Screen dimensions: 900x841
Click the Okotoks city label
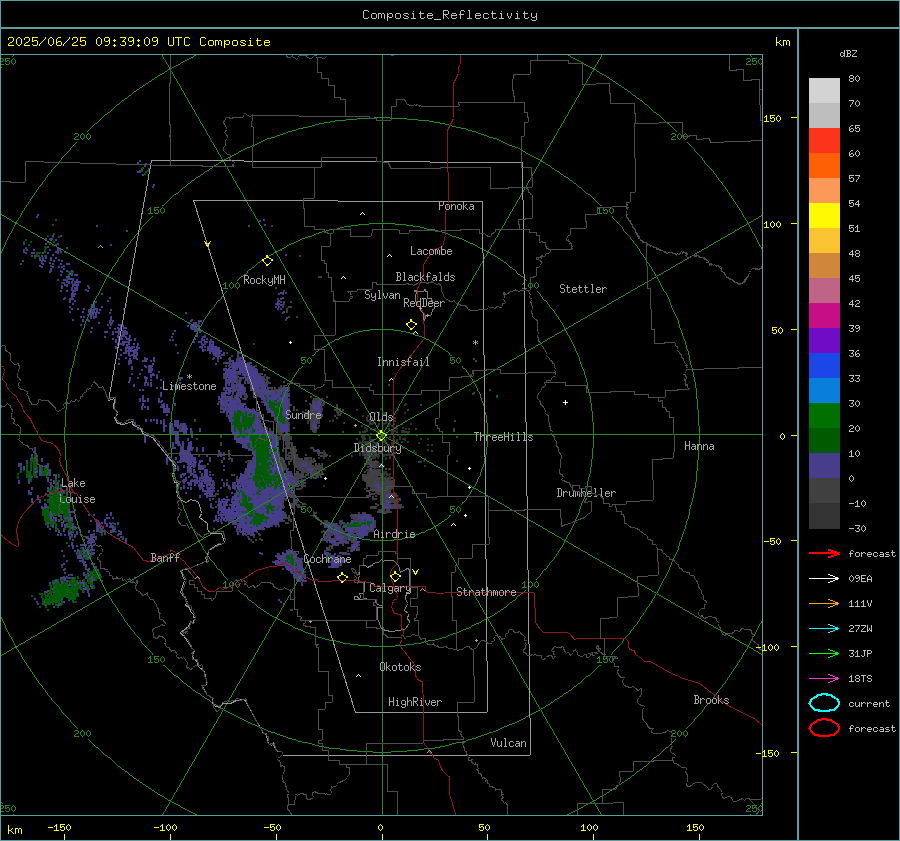(400, 666)
